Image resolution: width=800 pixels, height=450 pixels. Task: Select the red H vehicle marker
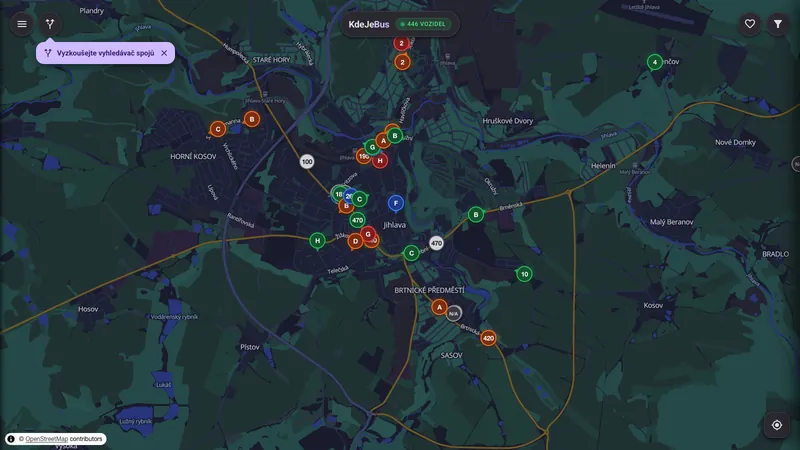coord(380,160)
